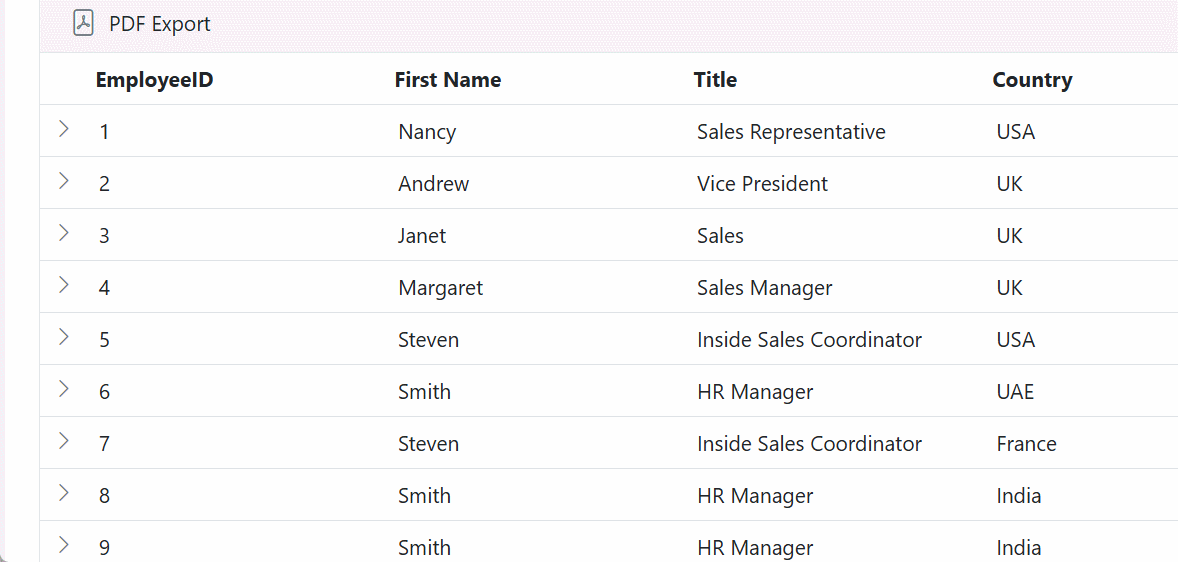
Task: Expand the row for Margaret
Action: [x=64, y=284]
